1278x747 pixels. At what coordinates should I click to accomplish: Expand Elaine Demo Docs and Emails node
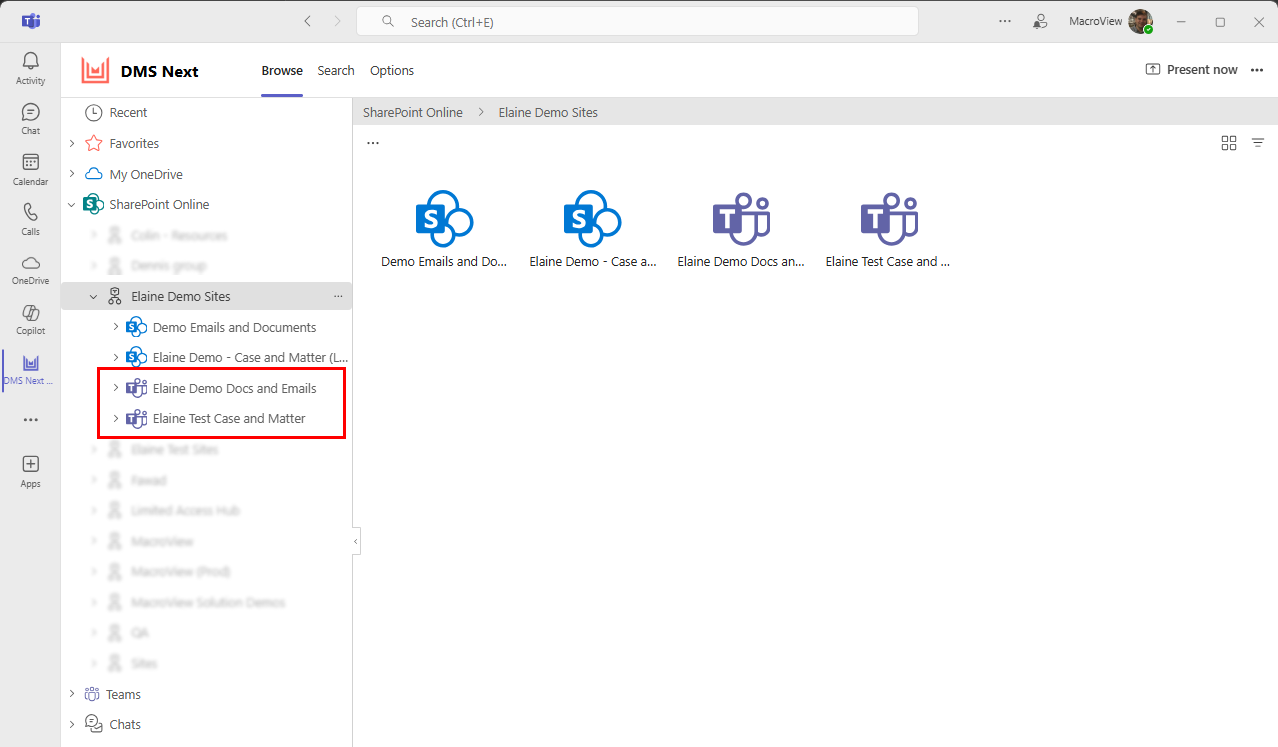point(115,388)
